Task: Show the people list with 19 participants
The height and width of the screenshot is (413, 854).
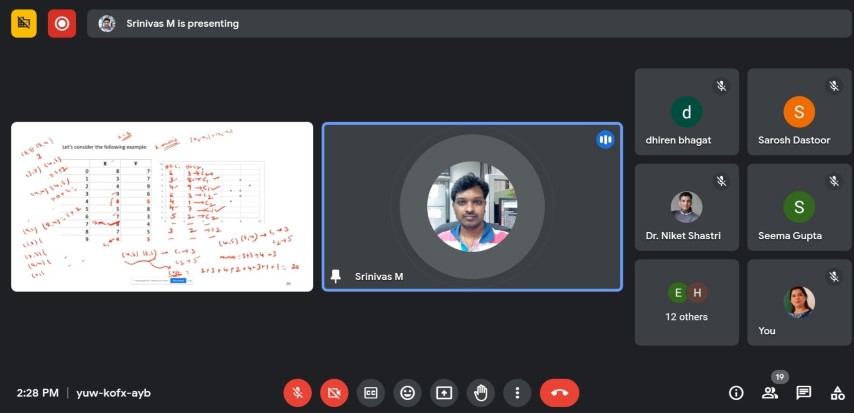Action: pos(770,393)
